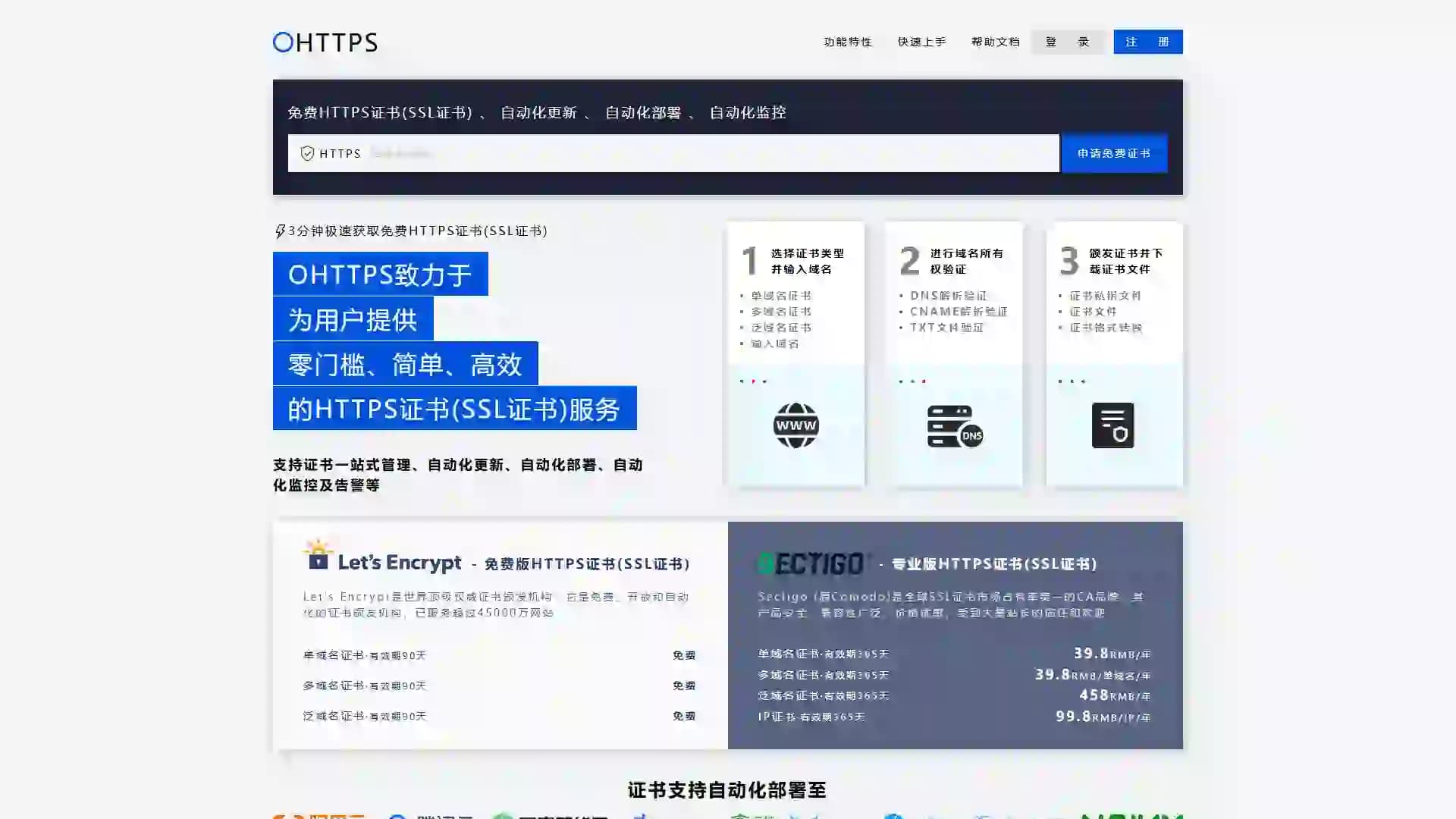1456x819 pixels.
Task: Select 泛域名证书·有效期365天 row
Action: (x=955, y=695)
